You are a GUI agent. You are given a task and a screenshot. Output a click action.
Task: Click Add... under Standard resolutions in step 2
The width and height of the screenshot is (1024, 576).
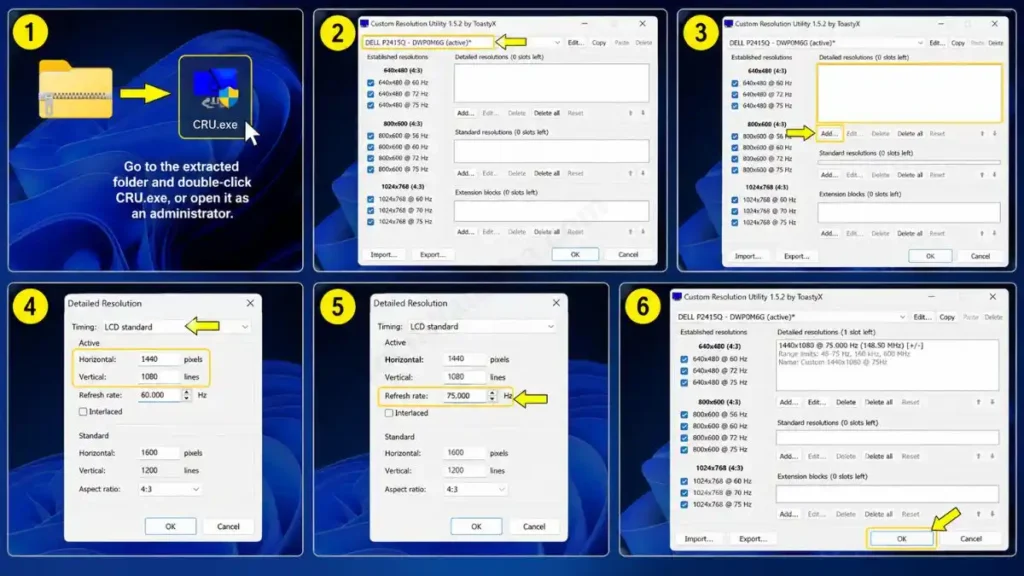(x=465, y=173)
